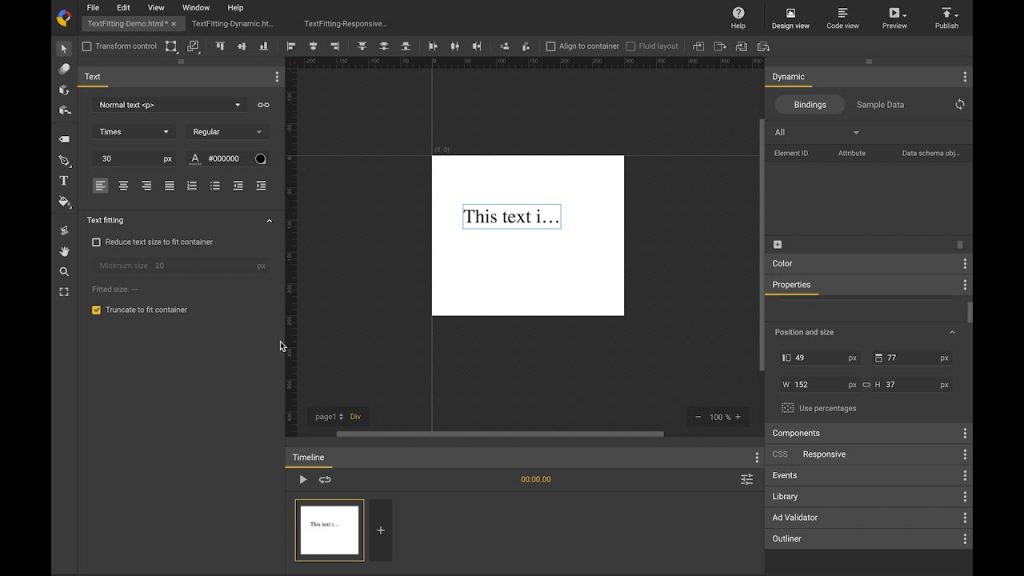This screenshot has height=576, width=1024.
Task: Zoom out canvas with minus button
Action: 698,417
